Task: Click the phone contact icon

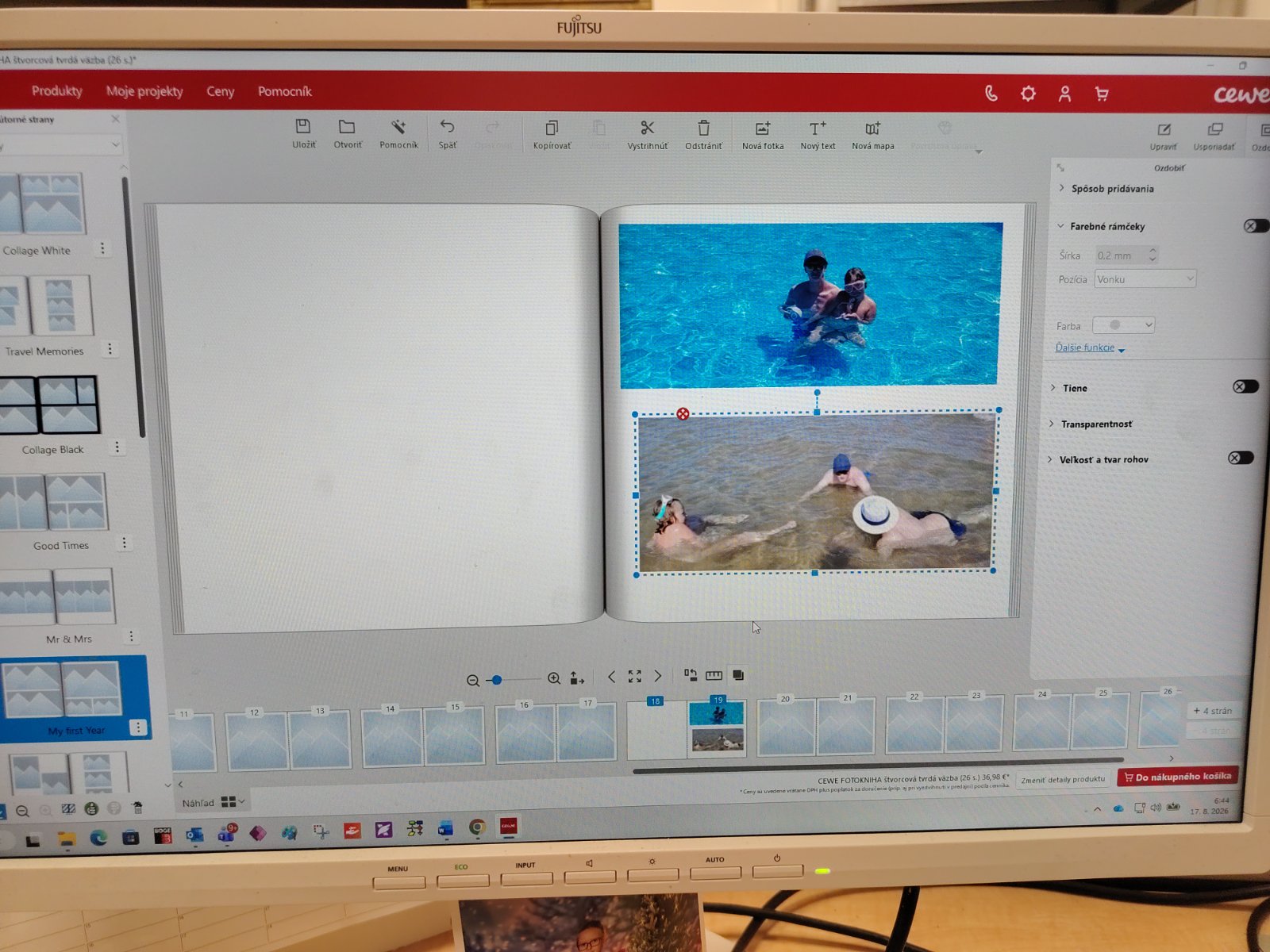Action: point(991,93)
